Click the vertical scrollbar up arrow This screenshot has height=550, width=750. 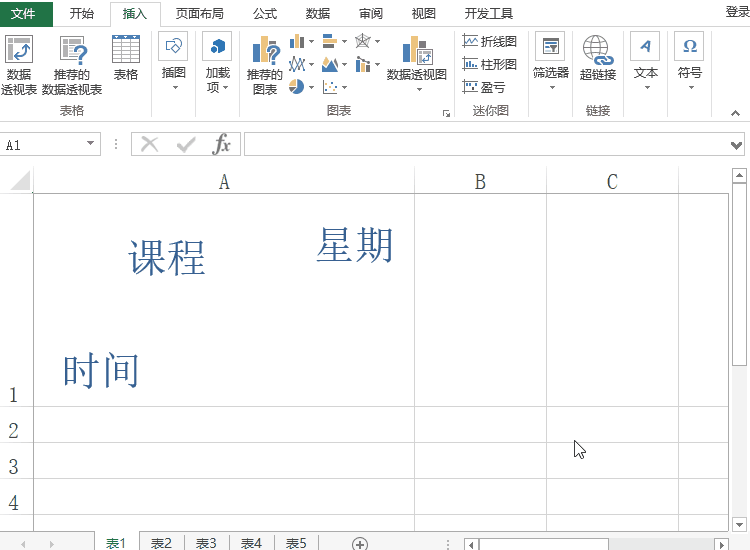click(739, 176)
